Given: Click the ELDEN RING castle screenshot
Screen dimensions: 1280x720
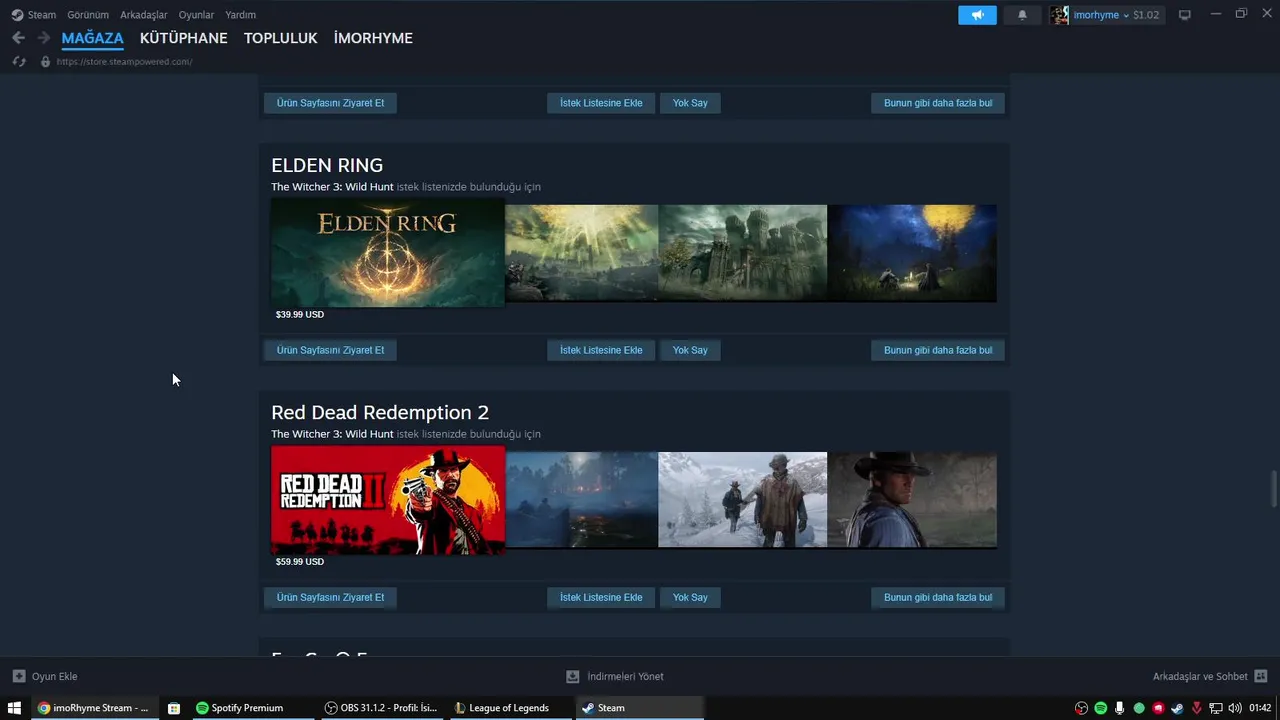Looking at the screenshot, I should 743,253.
